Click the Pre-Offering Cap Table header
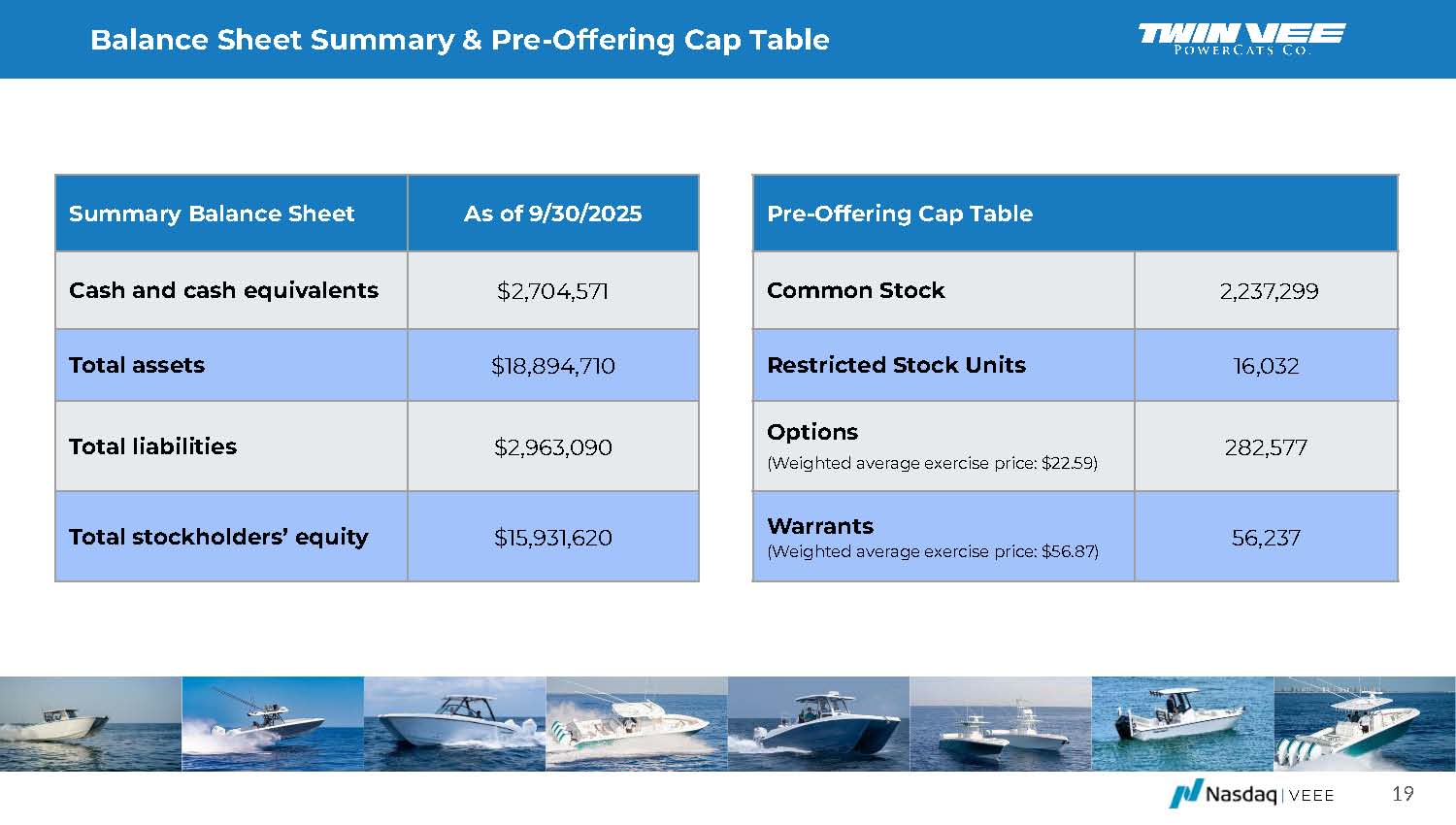1456x825 pixels. (x=899, y=214)
